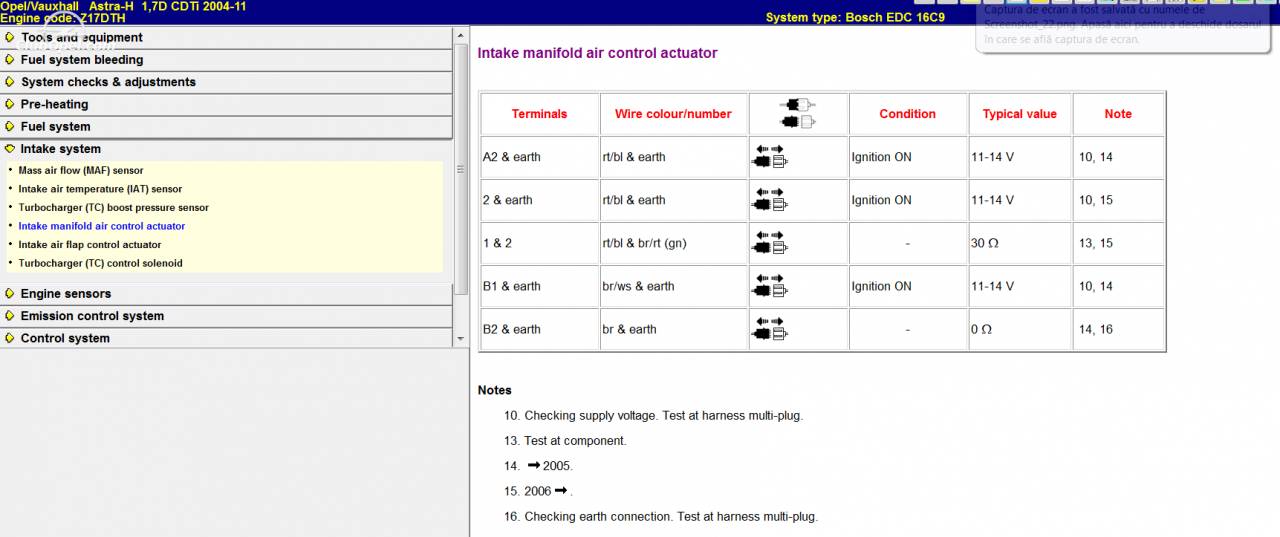Viewport: 1280px width, 537px height.
Task: Click connector icon in B2 & earth row
Action: pyautogui.click(x=769, y=329)
